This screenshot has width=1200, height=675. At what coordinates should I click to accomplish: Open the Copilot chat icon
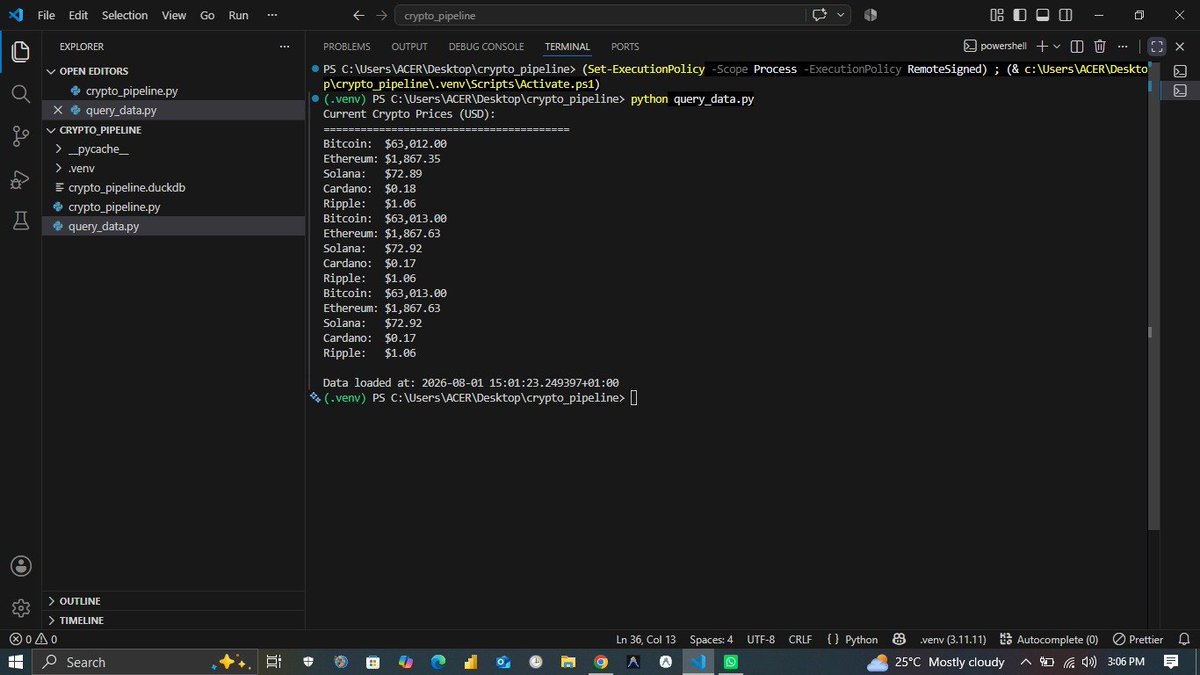(x=820, y=15)
